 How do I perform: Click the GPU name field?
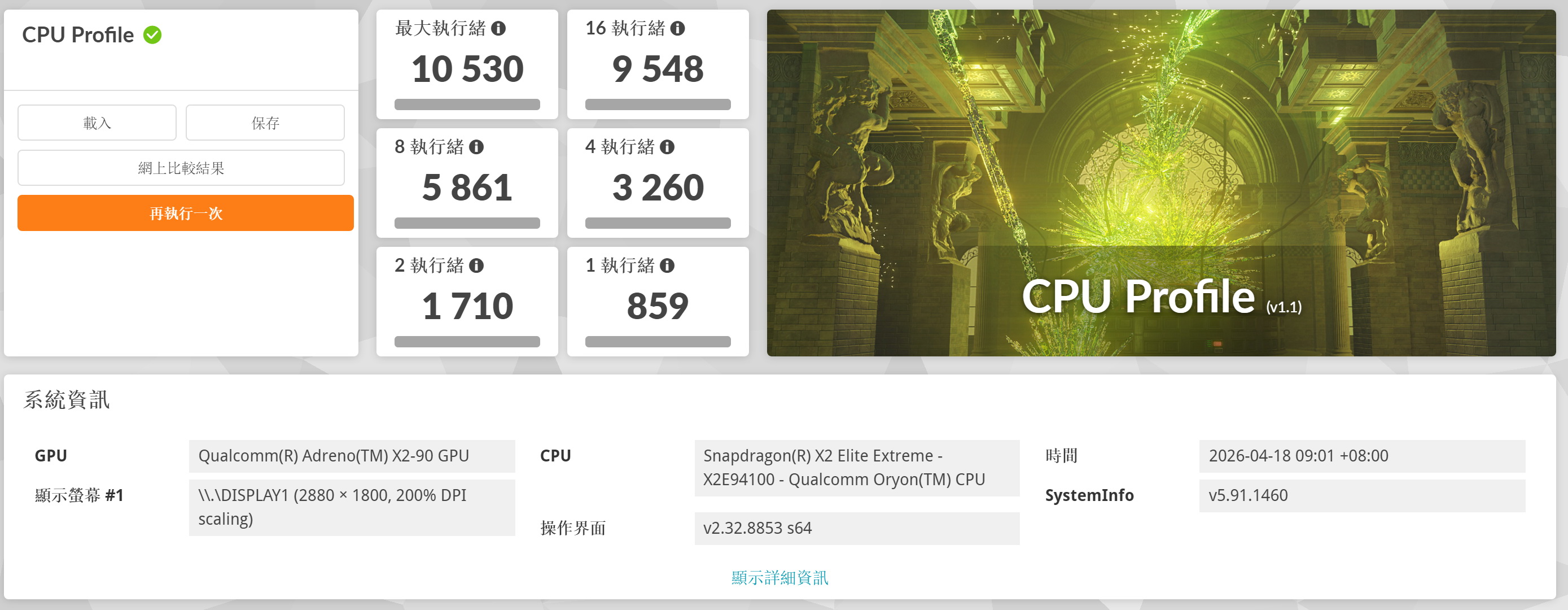[x=351, y=456]
